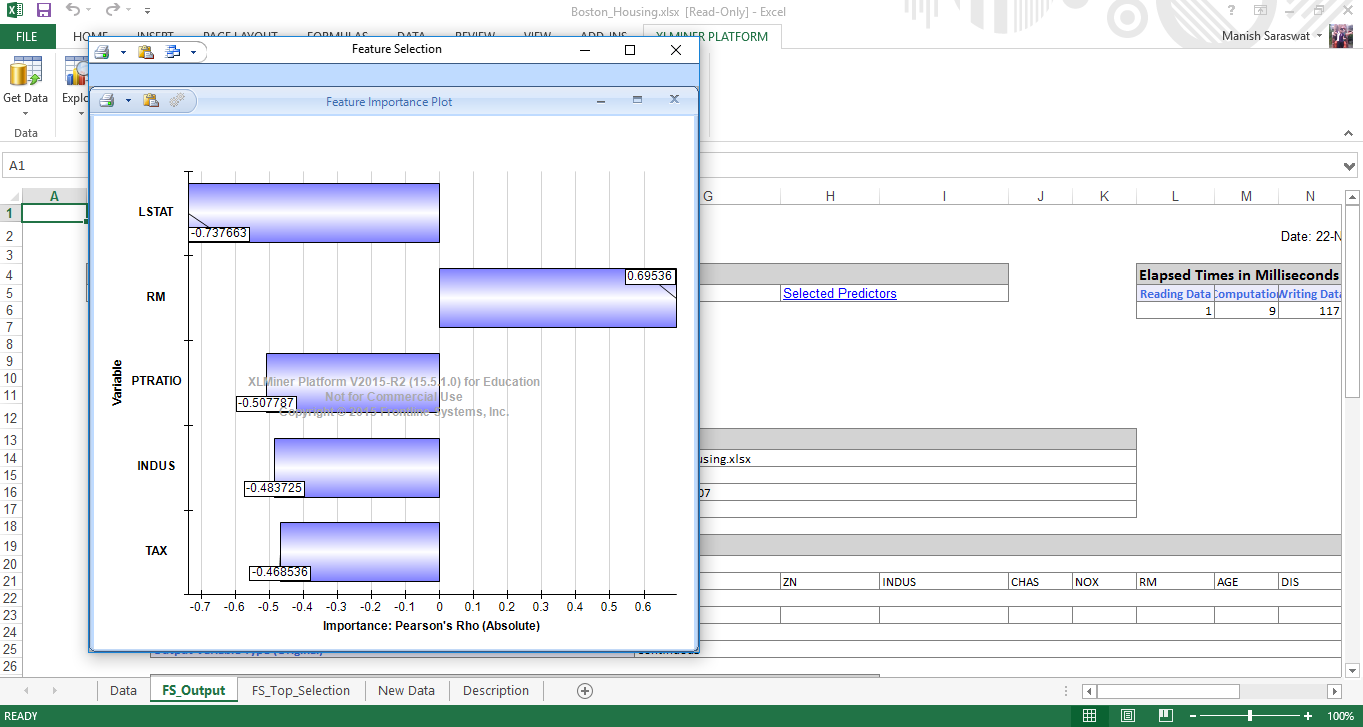The height and width of the screenshot is (727, 1363).
Task: Click the Undo arrow icon
Action: click(x=73, y=11)
